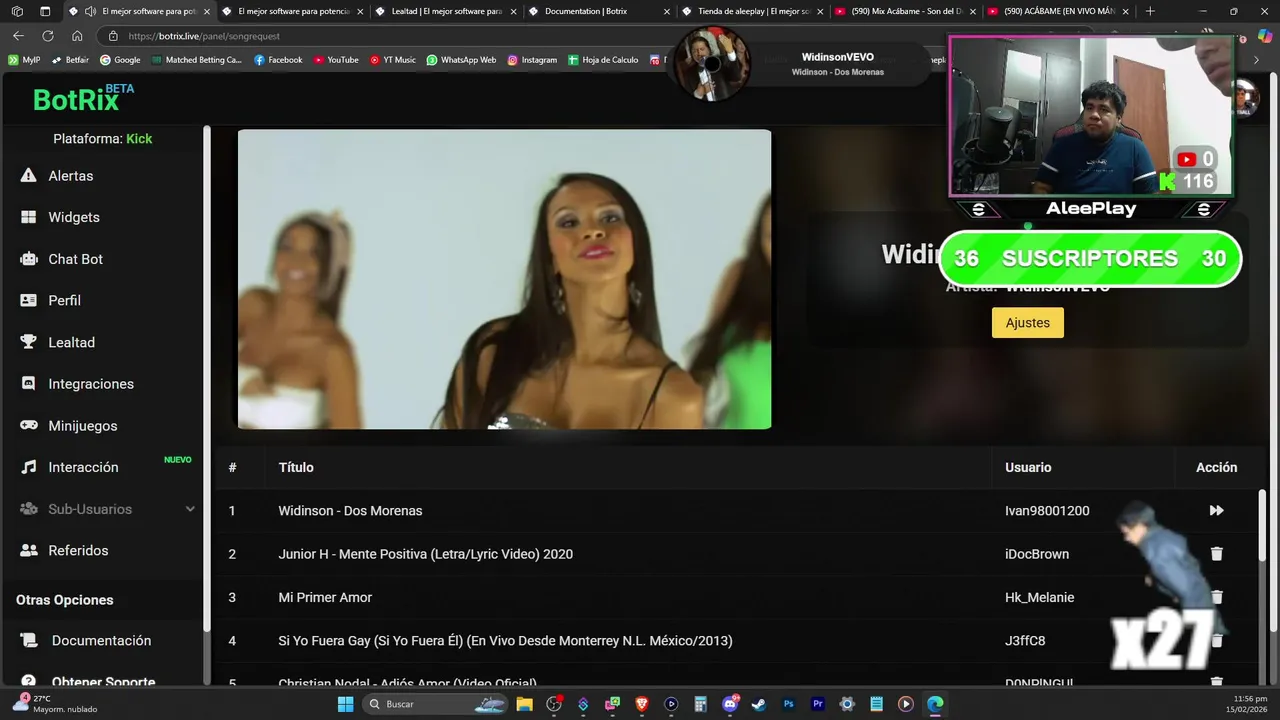
Task: Click the Usuario column header
Action: click(1028, 467)
